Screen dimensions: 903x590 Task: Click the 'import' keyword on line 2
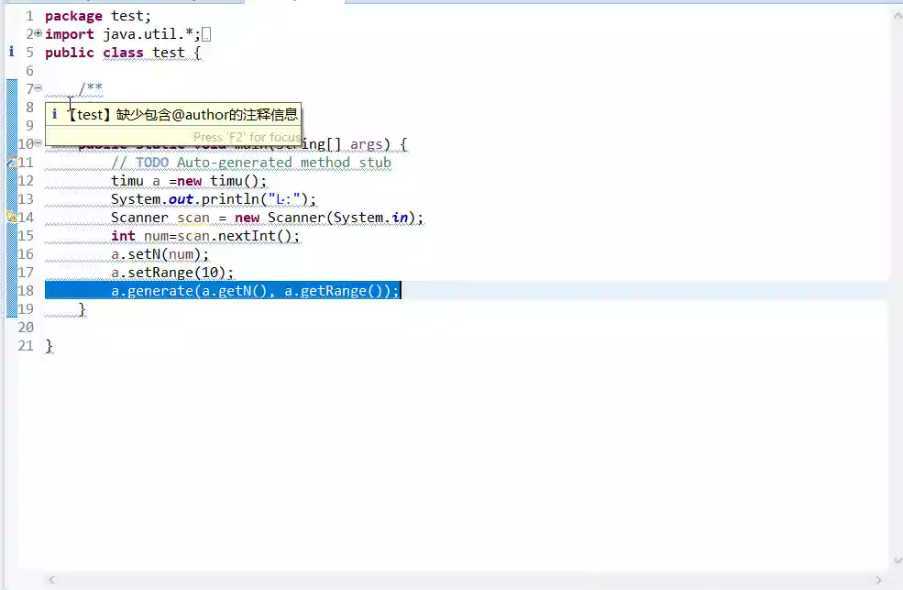point(69,35)
